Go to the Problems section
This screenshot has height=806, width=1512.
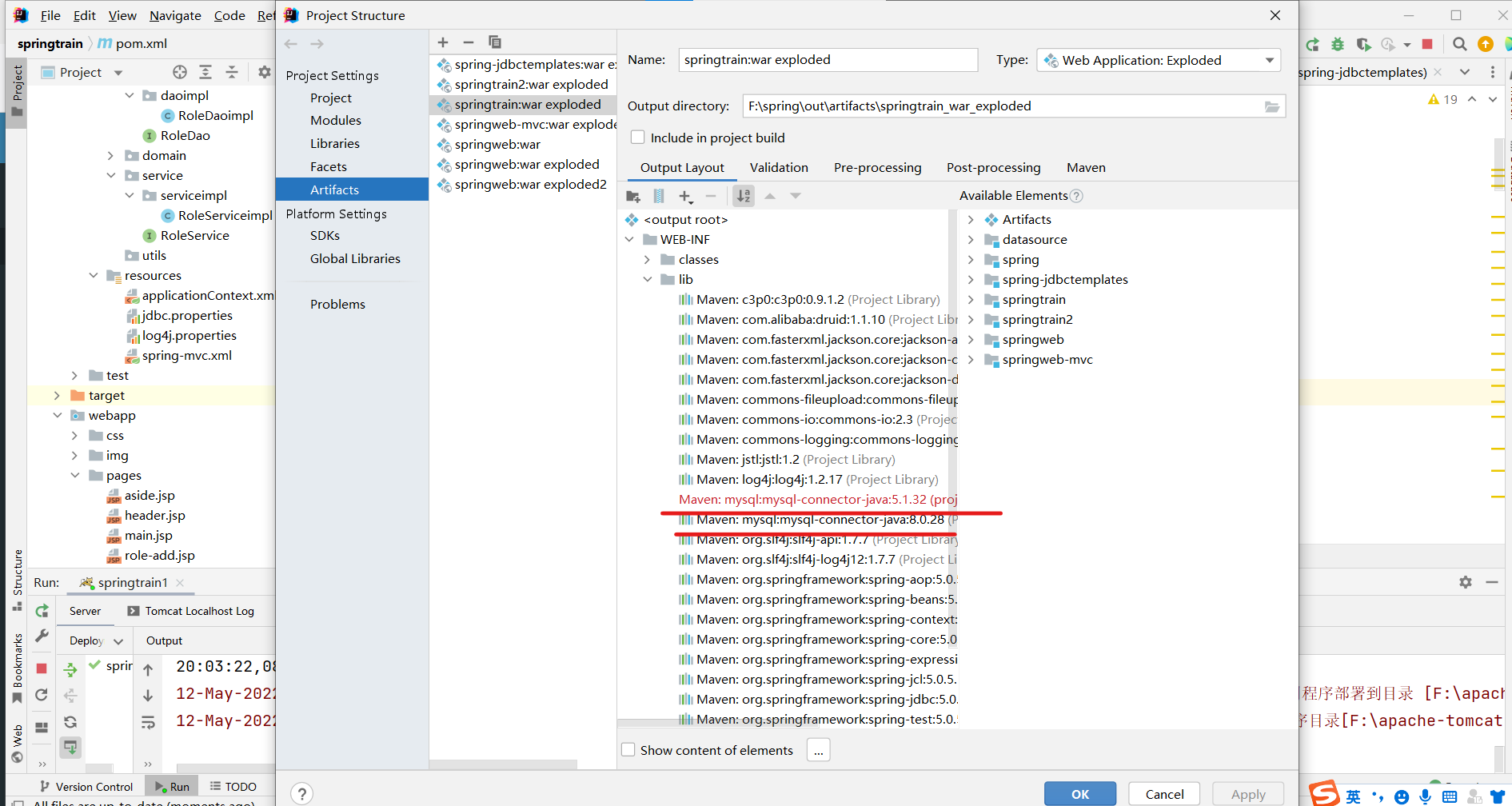tap(337, 305)
